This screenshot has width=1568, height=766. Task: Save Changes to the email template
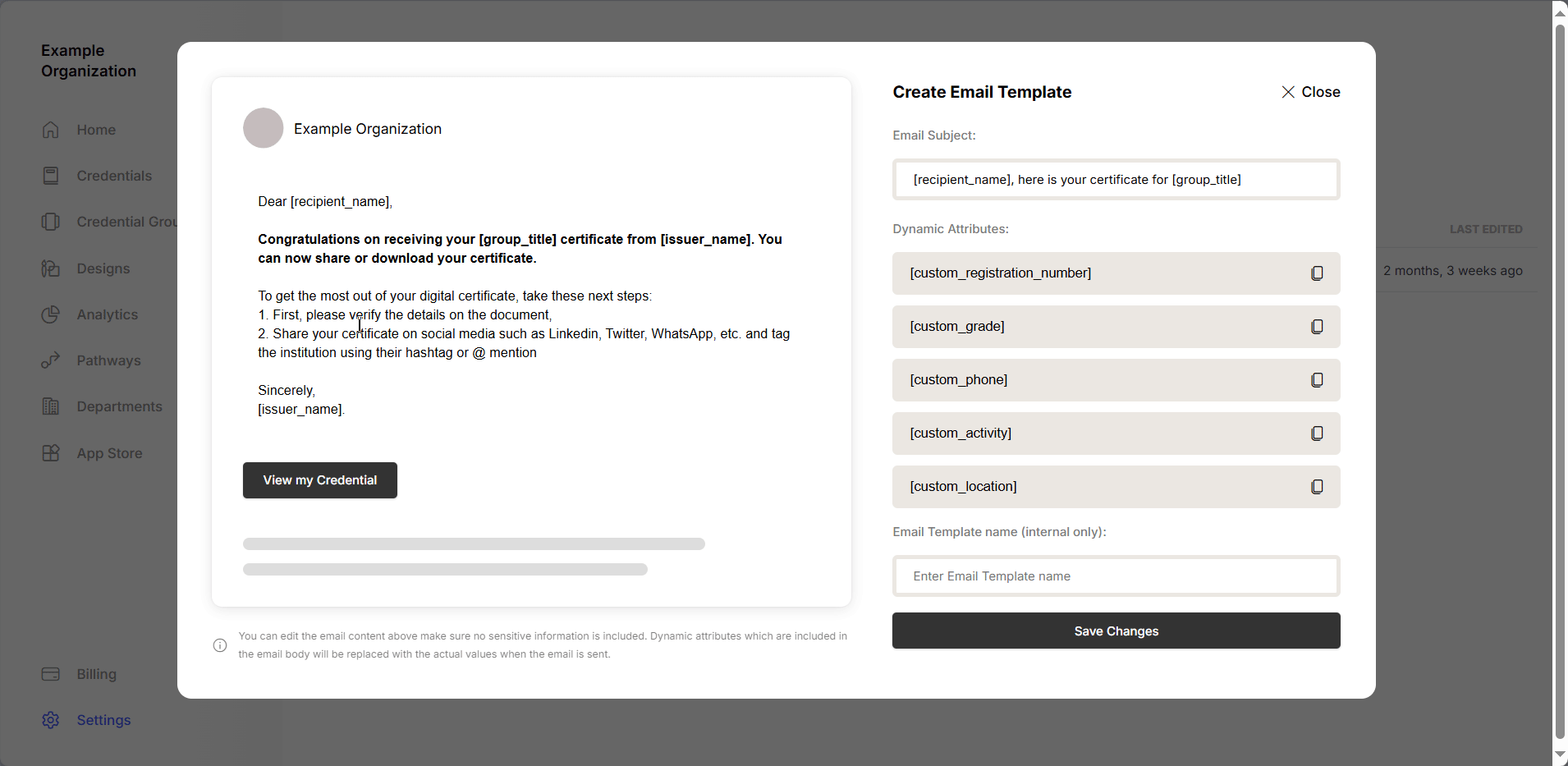point(1116,631)
